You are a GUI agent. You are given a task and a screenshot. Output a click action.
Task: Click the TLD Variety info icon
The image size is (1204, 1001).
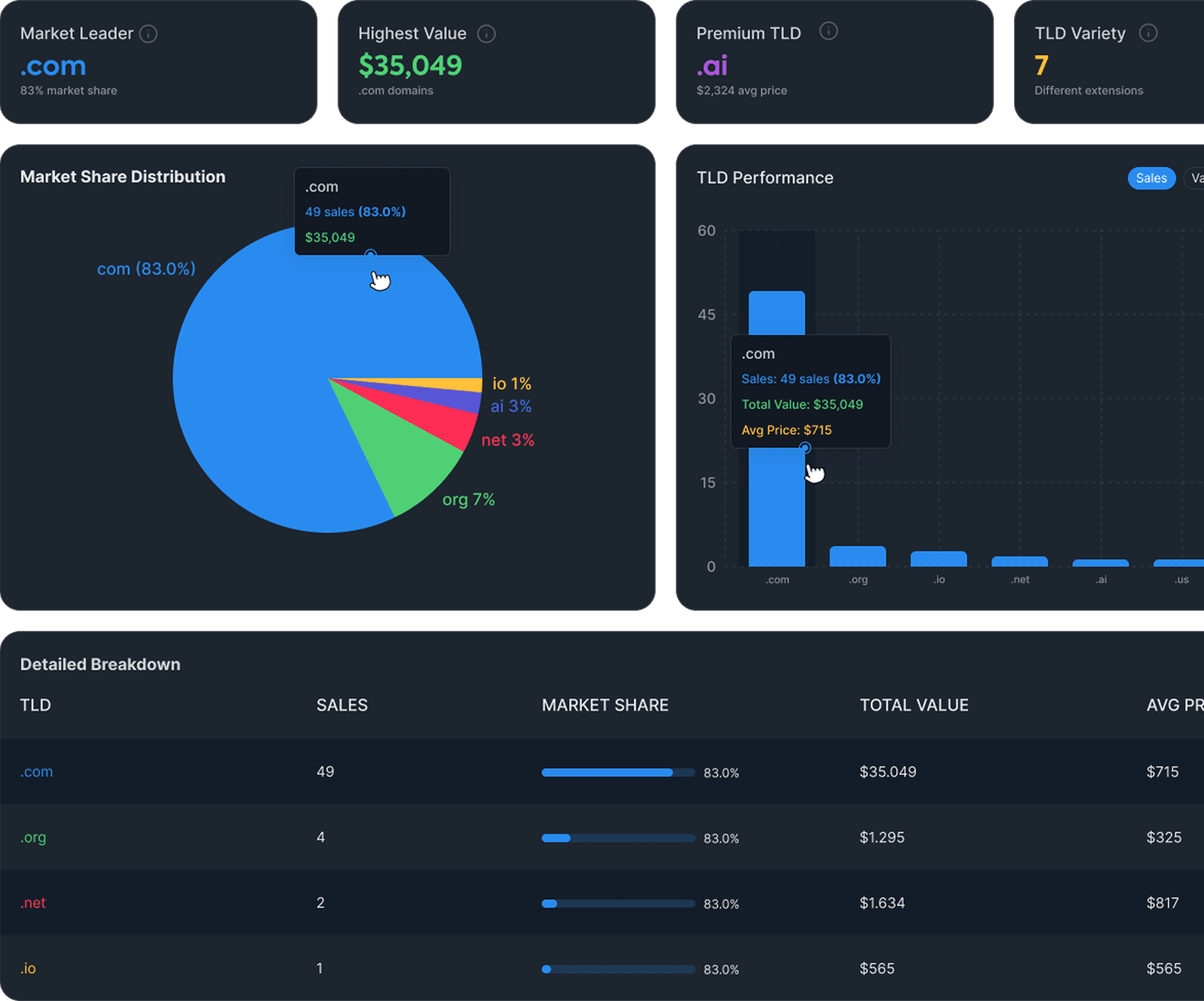pos(1149,33)
